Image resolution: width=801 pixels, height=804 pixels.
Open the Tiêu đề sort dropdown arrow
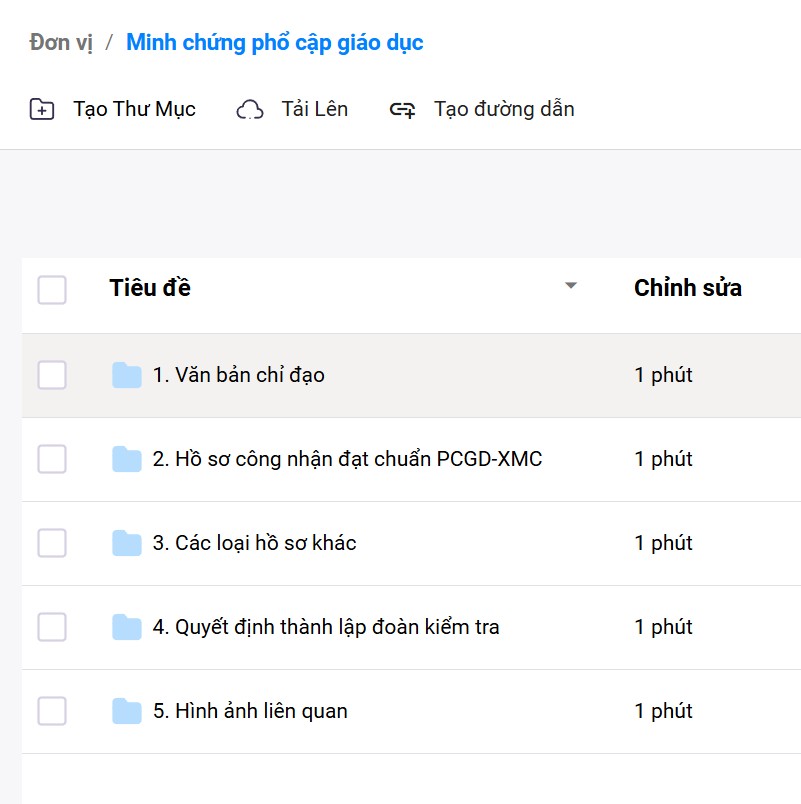(571, 286)
